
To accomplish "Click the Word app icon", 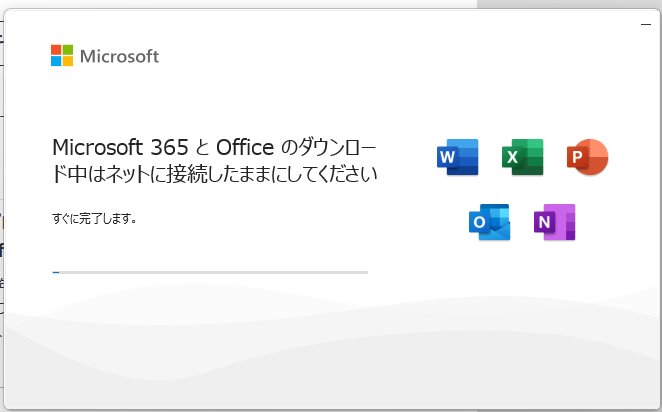I will click(458, 157).
